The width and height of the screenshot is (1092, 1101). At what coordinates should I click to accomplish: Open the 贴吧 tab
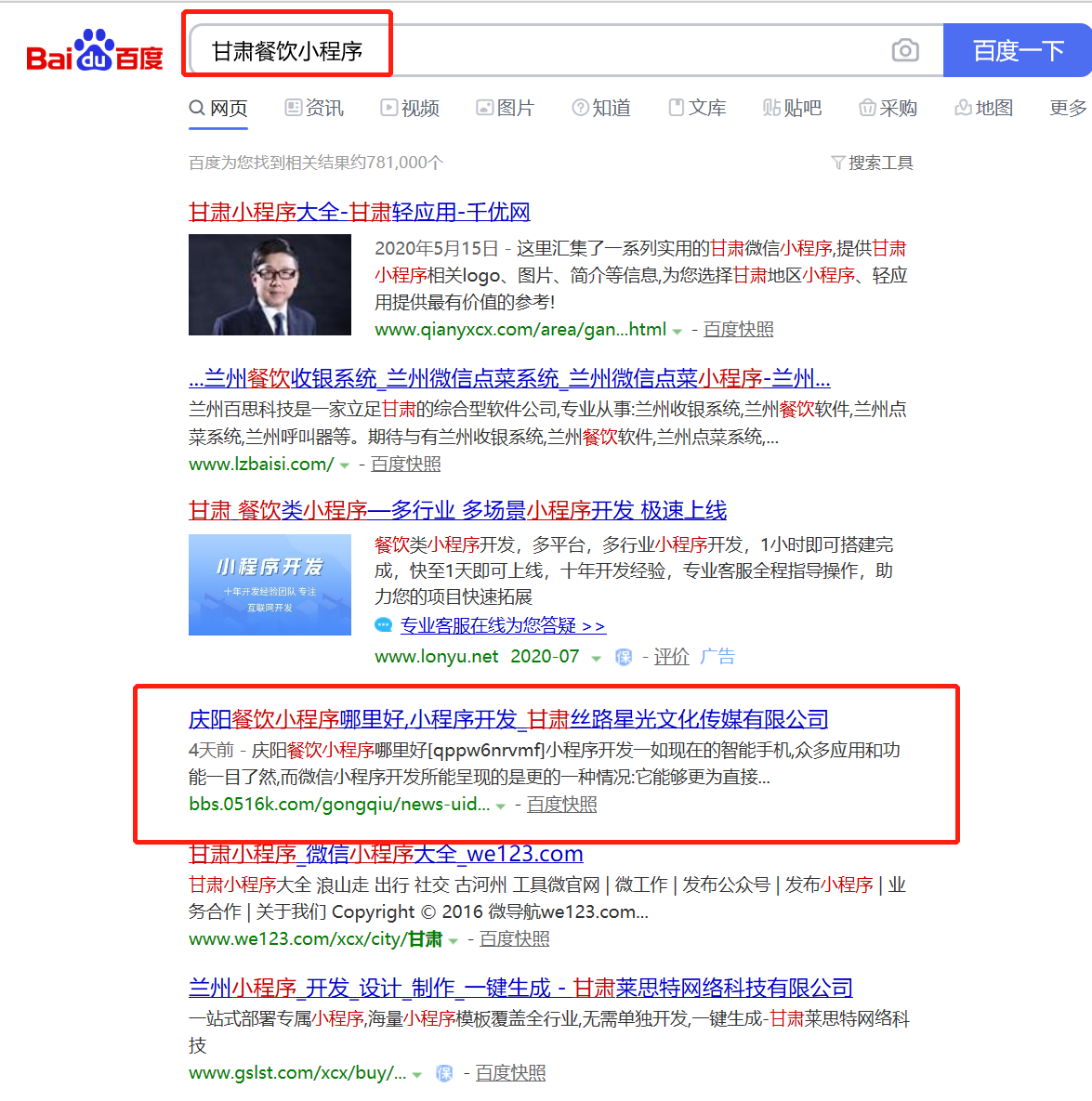click(792, 108)
